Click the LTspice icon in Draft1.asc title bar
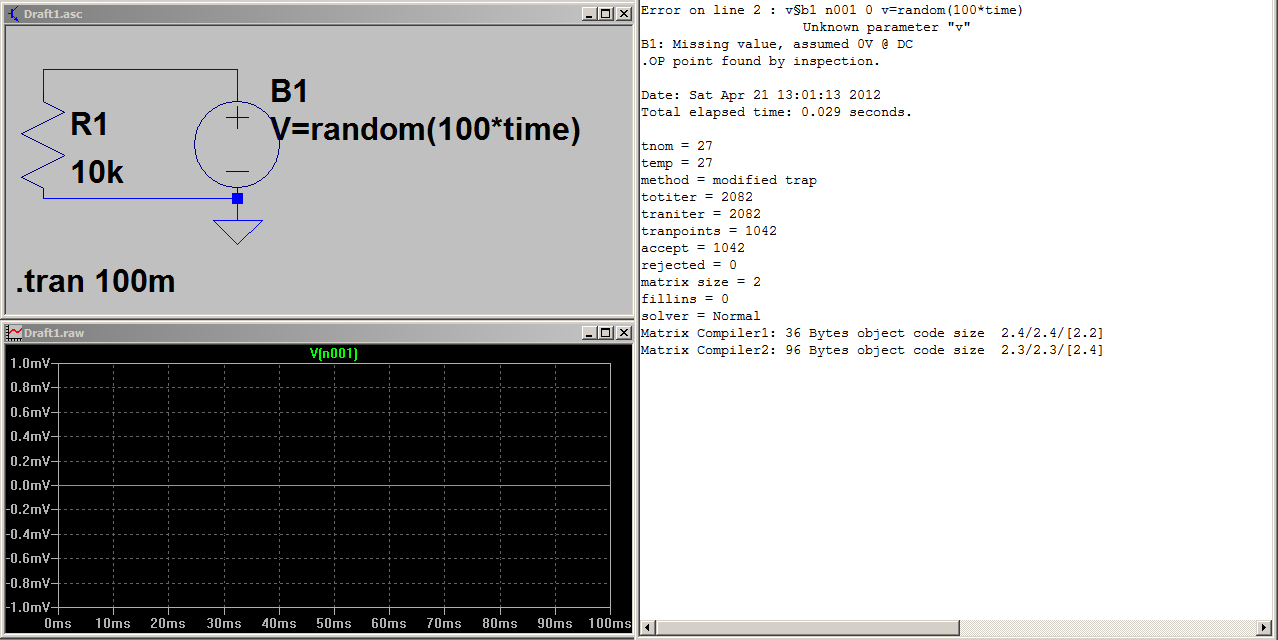1278x640 pixels. (13, 14)
